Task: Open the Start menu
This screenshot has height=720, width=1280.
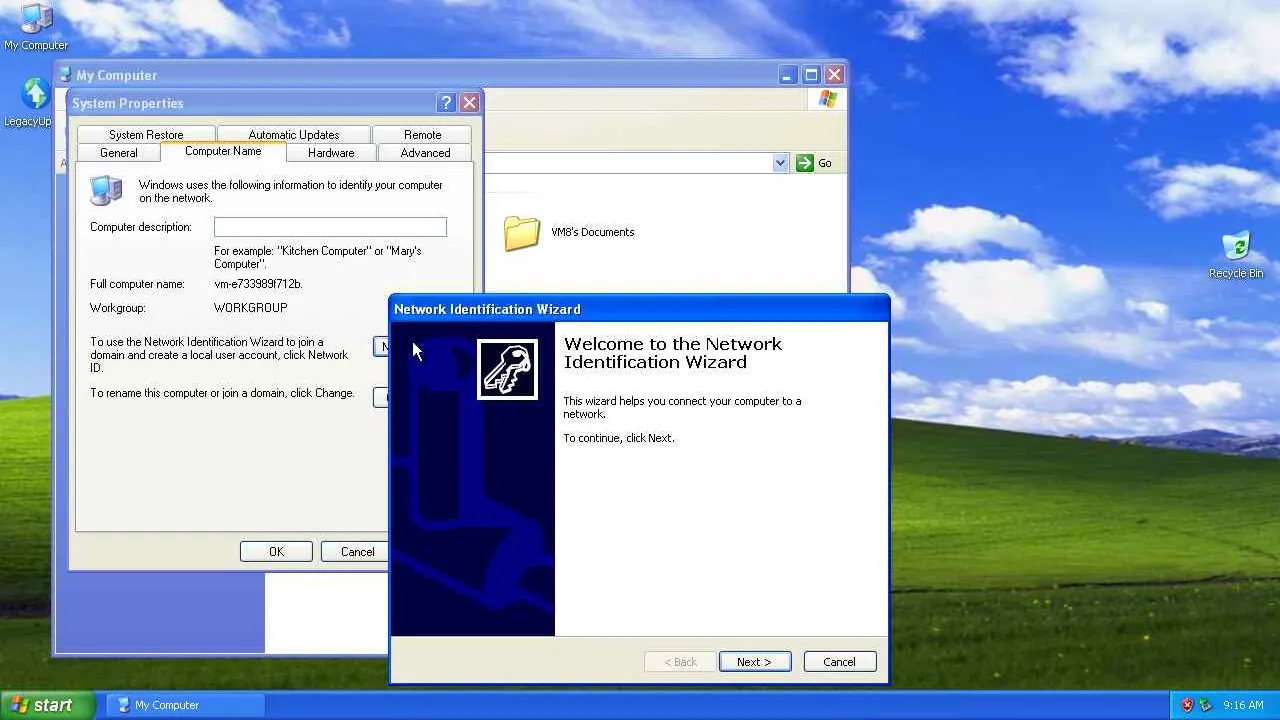Action: click(x=47, y=705)
